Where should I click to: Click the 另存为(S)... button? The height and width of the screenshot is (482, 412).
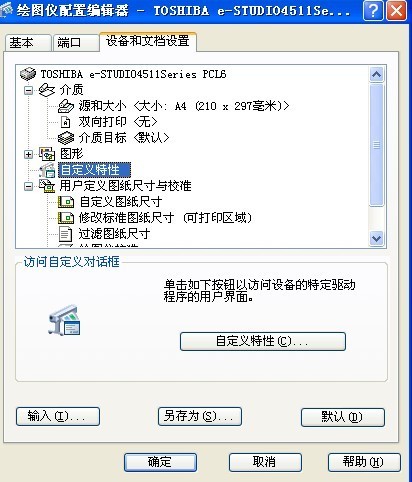click(x=199, y=417)
